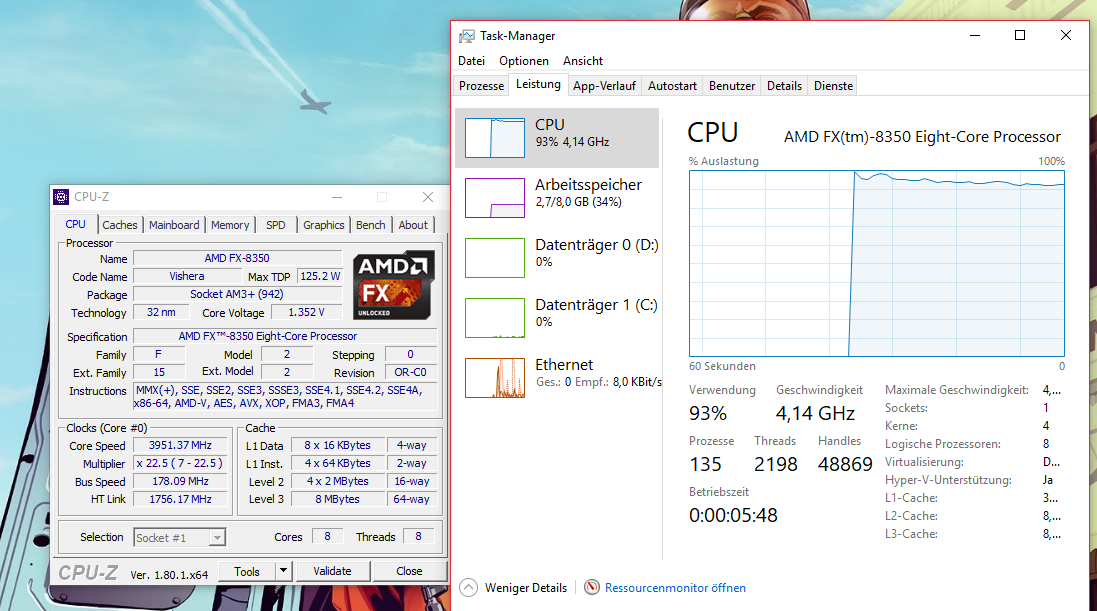Select the Datenträger 1 (C:) graph thumbnail
This screenshot has width=1097, height=611.
495,318
